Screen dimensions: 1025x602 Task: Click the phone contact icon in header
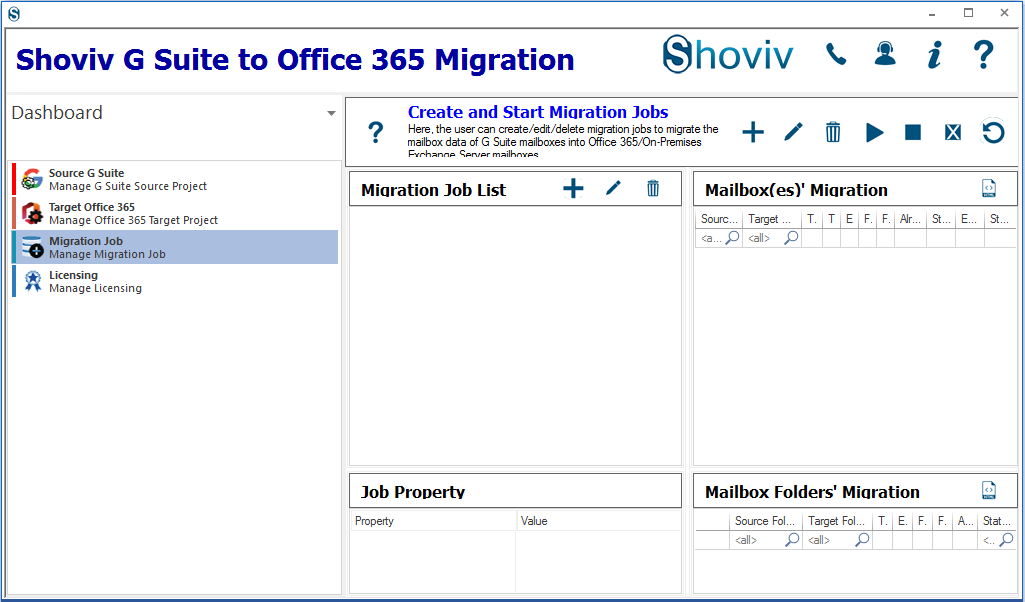click(x=836, y=55)
